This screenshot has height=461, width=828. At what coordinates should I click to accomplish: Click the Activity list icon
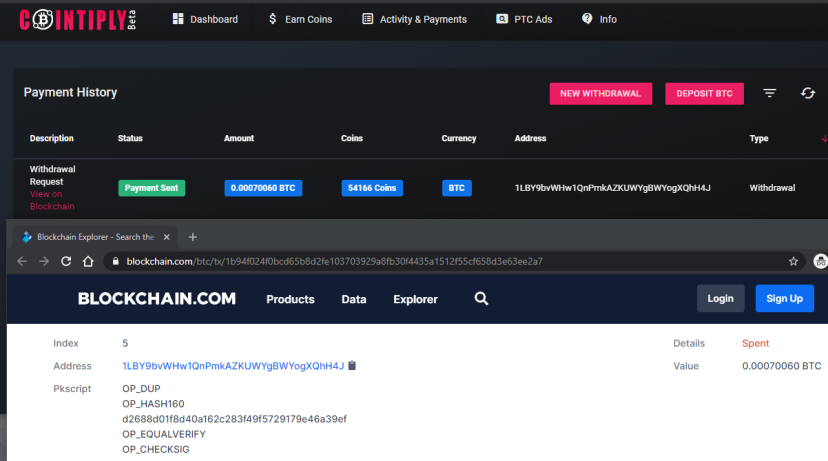tap(368, 19)
